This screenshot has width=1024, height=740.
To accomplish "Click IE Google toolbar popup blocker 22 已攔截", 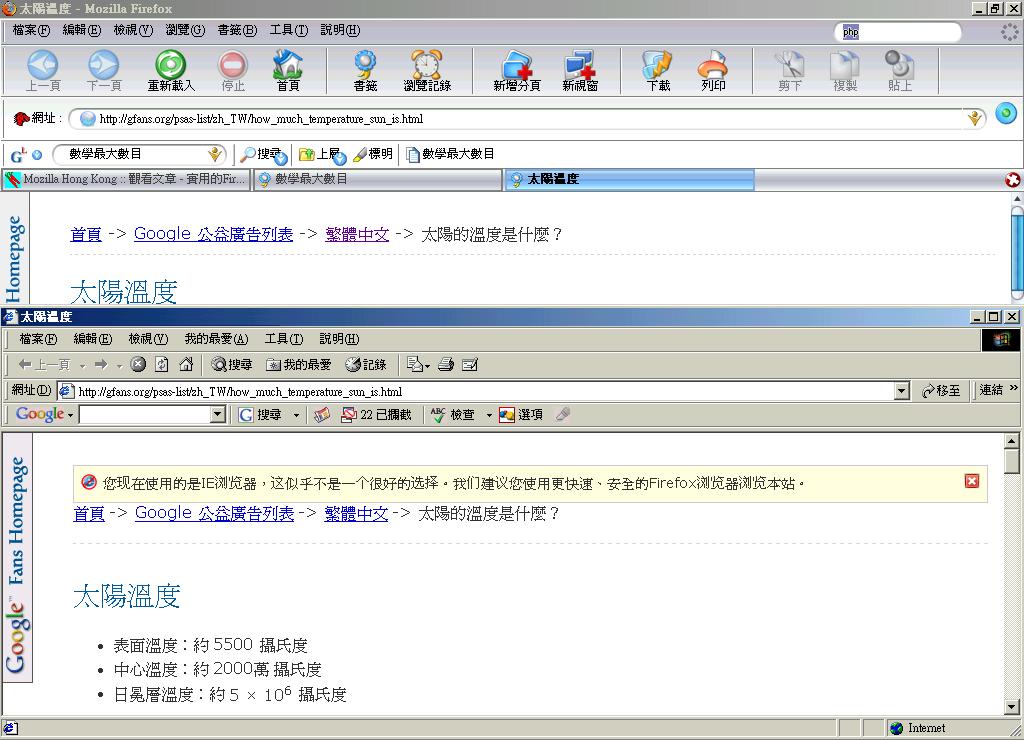I will (x=377, y=415).
